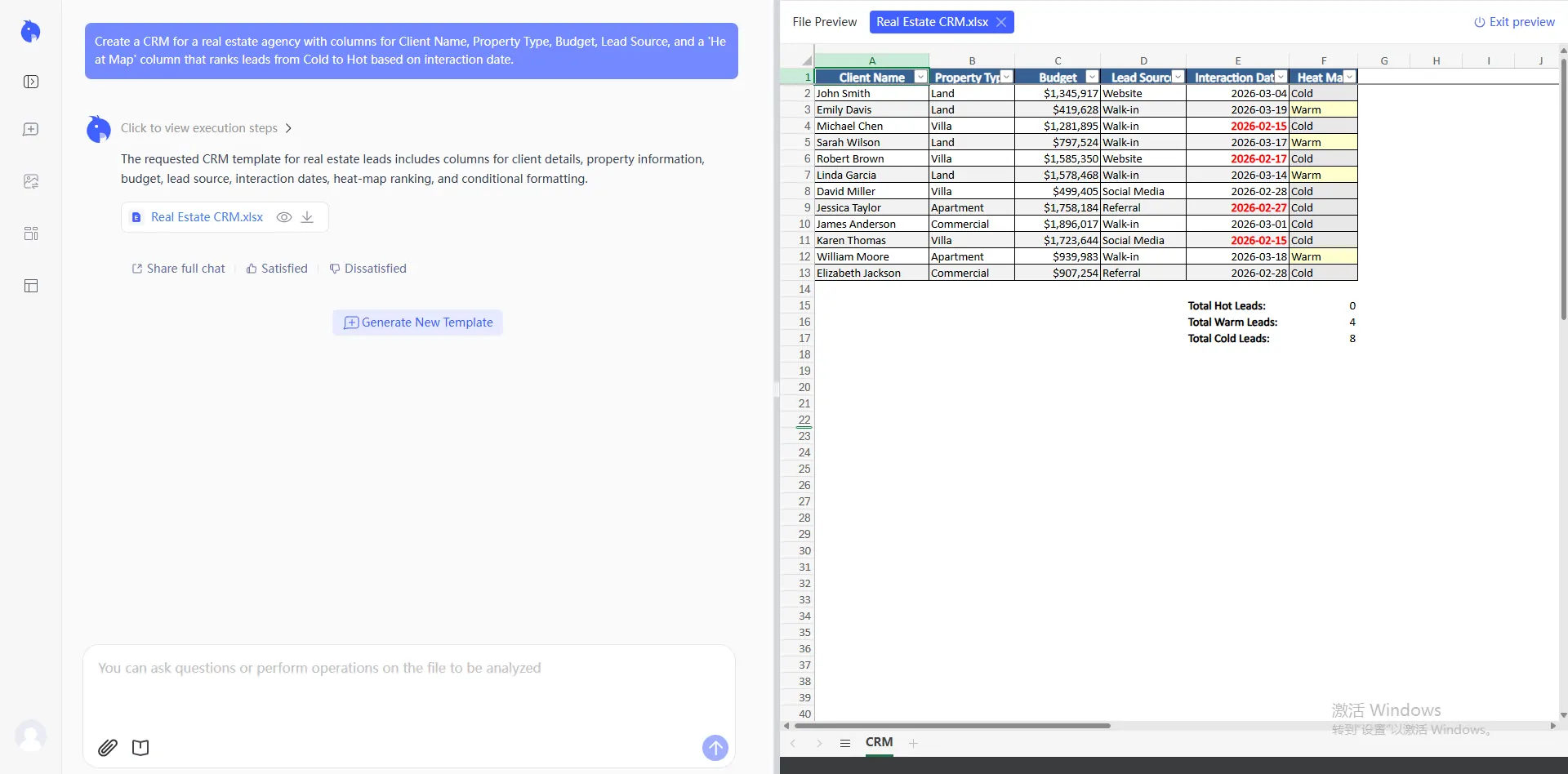This screenshot has width=1568, height=774.
Task: Toggle the sidebar panel icon
Action: pyautogui.click(x=31, y=82)
